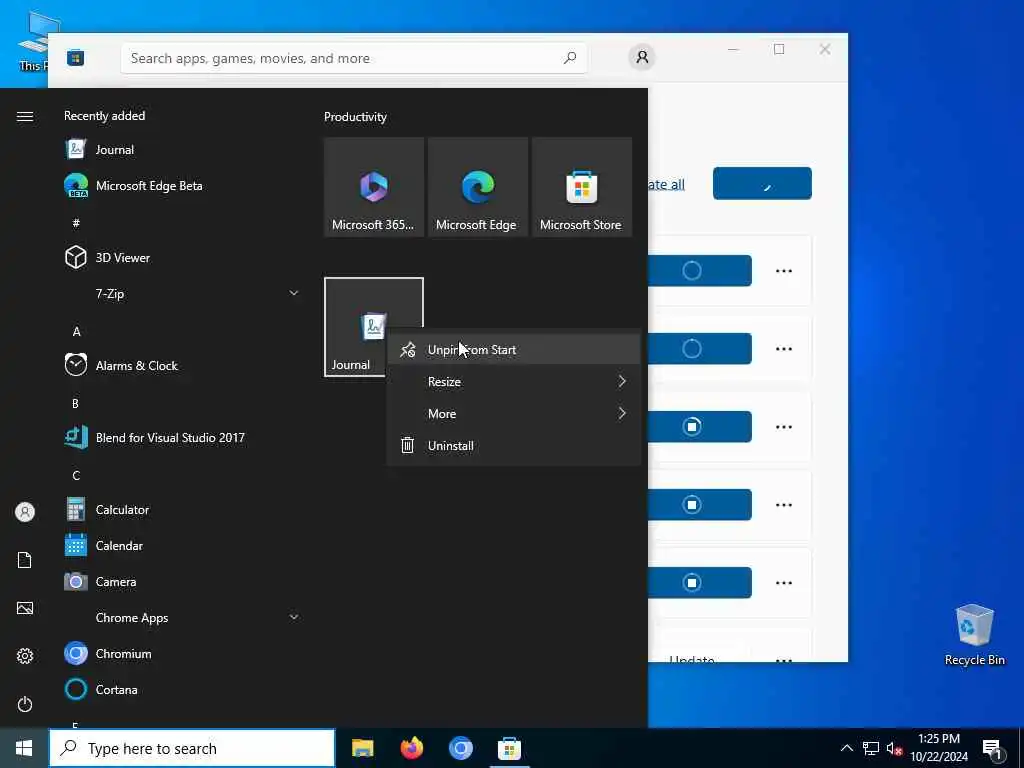
Task: Launch Firefox from the taskbar
Action: [411, 748]
